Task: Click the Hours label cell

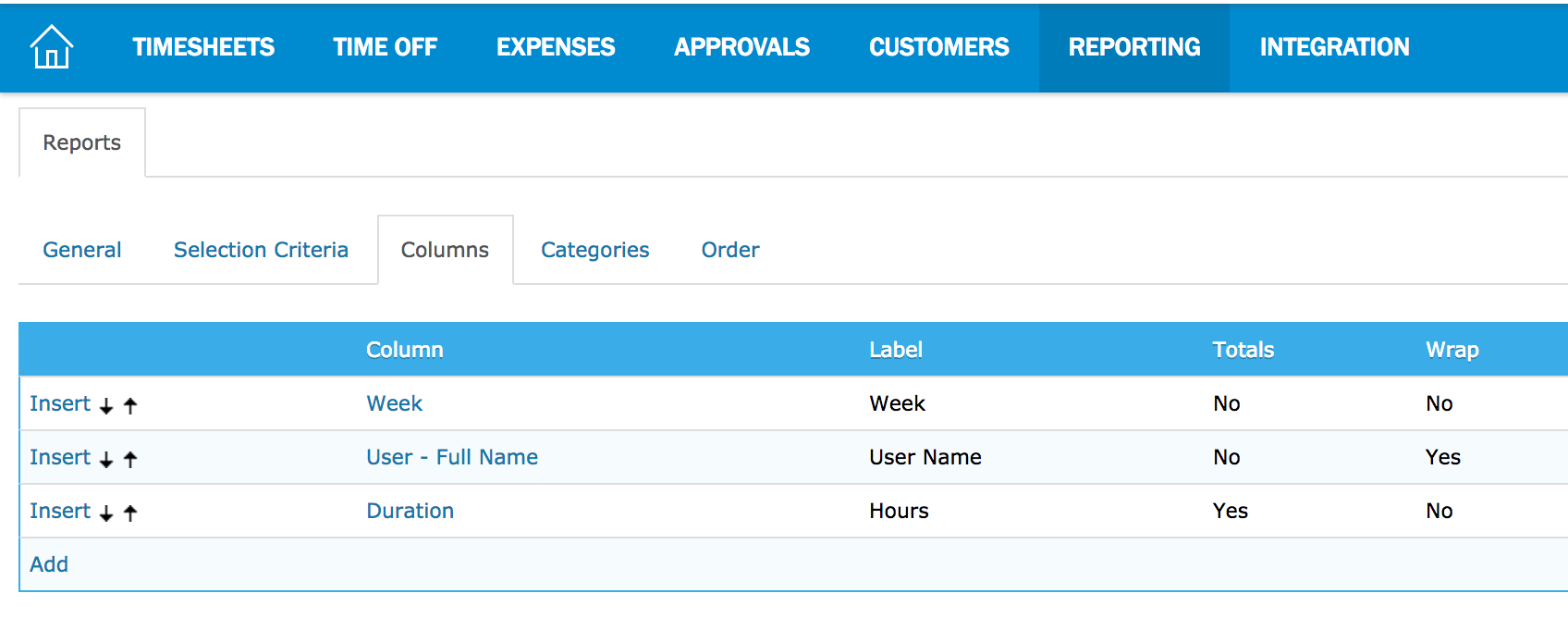Action: click(899, 511)
